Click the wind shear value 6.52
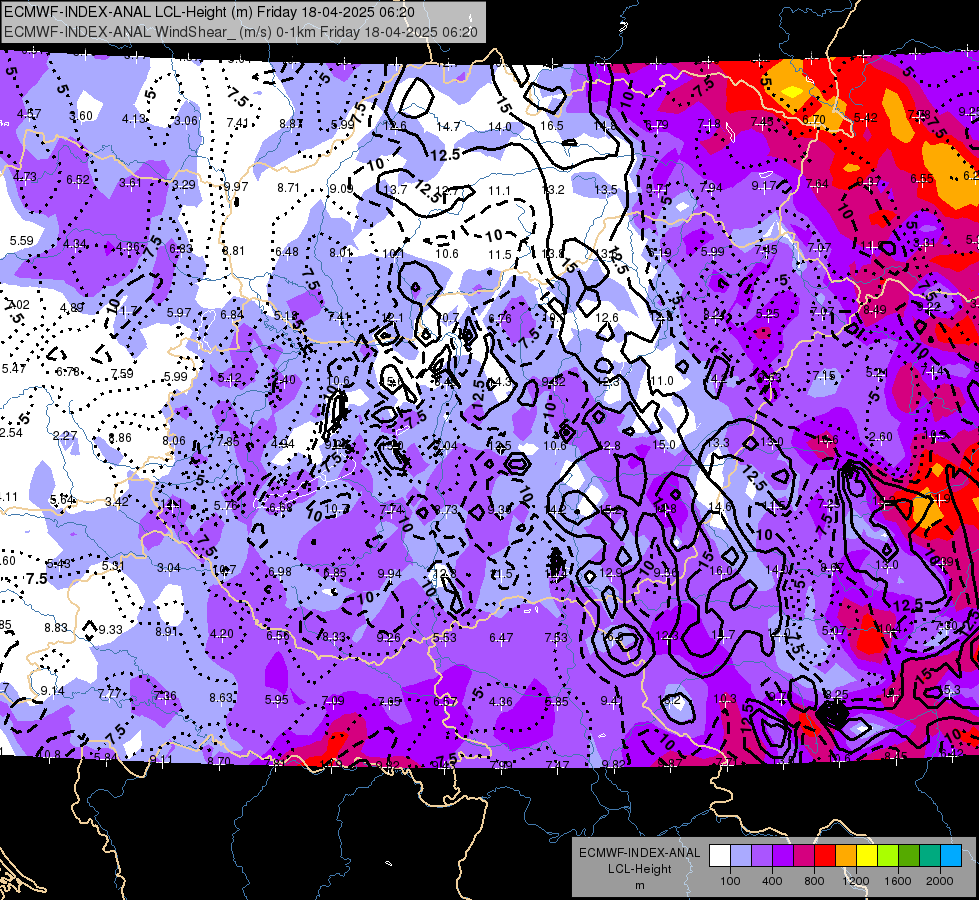The height and width of the screenshot is (900, 979). point(78,180)
